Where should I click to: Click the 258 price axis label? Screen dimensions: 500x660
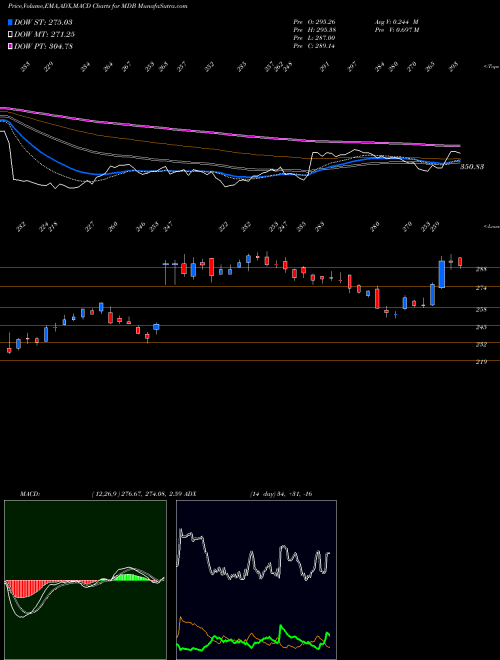tap(481, 309)
